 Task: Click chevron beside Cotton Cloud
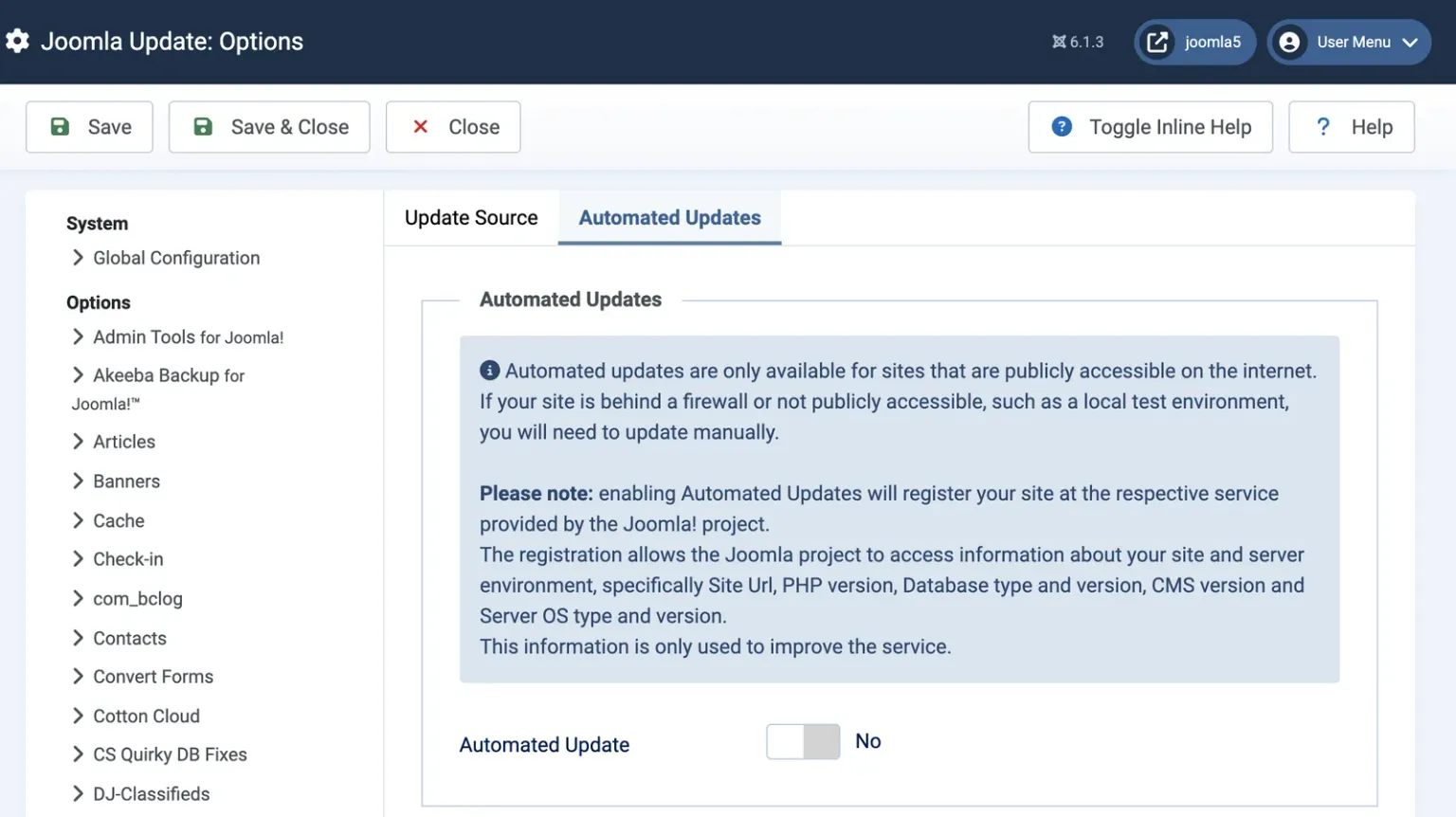click(78, 716)
